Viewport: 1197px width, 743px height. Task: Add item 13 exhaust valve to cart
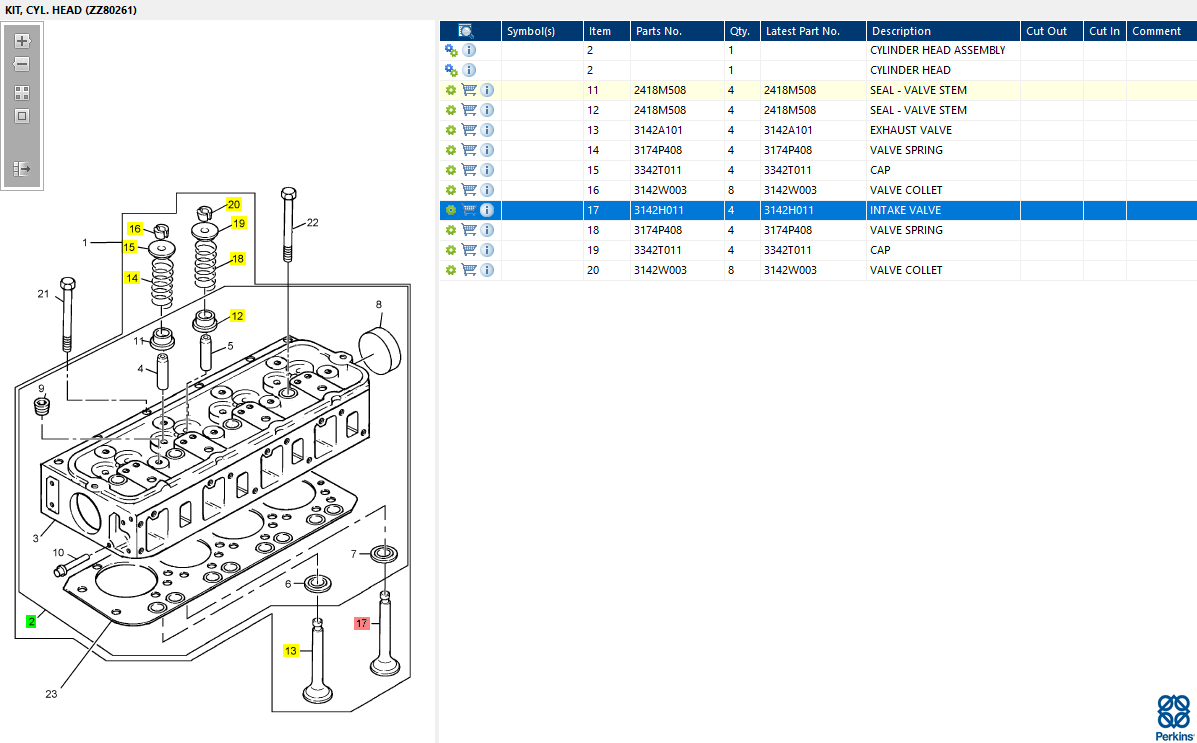(x=468, y=130)
